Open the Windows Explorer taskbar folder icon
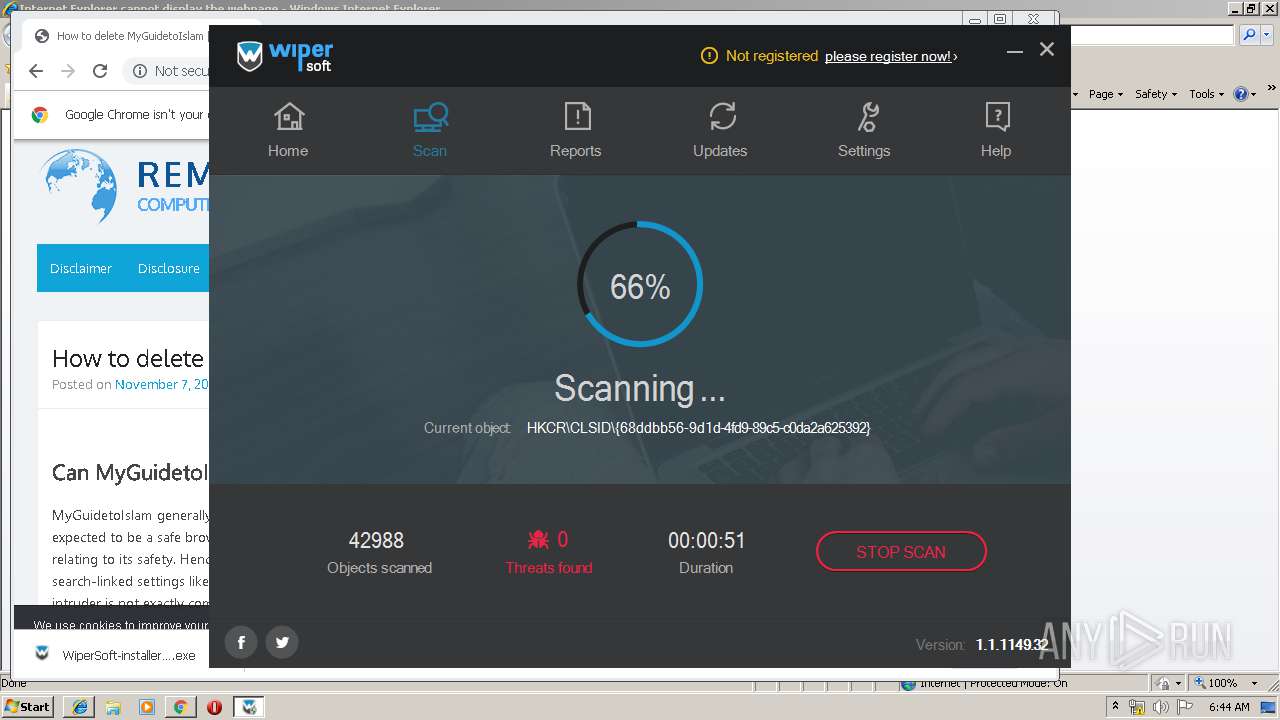 pos(113,707)
